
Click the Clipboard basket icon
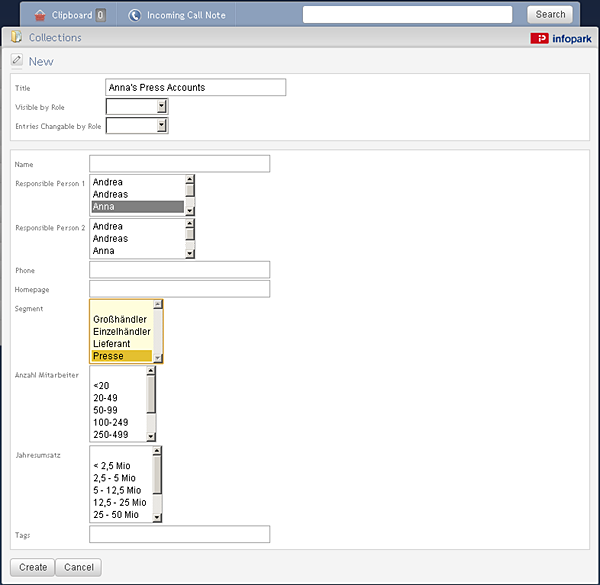(x=40, y=15)
